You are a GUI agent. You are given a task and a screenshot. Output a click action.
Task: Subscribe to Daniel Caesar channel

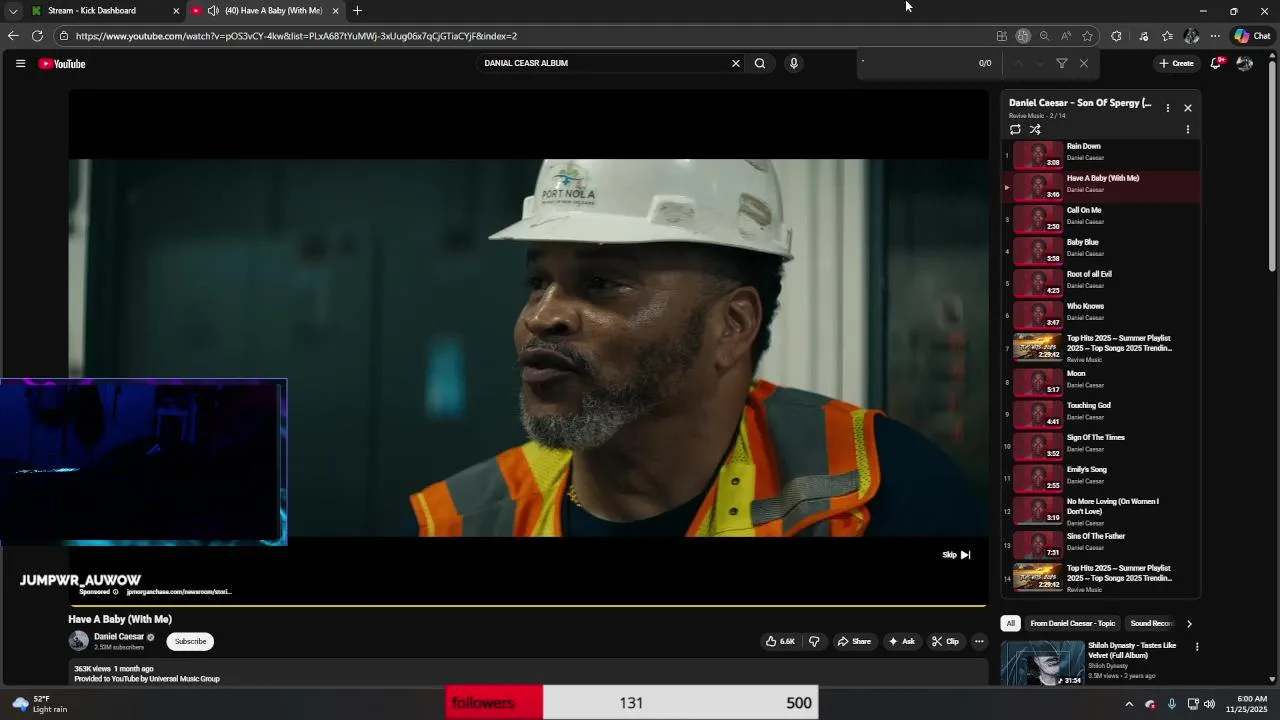point(190,641)
